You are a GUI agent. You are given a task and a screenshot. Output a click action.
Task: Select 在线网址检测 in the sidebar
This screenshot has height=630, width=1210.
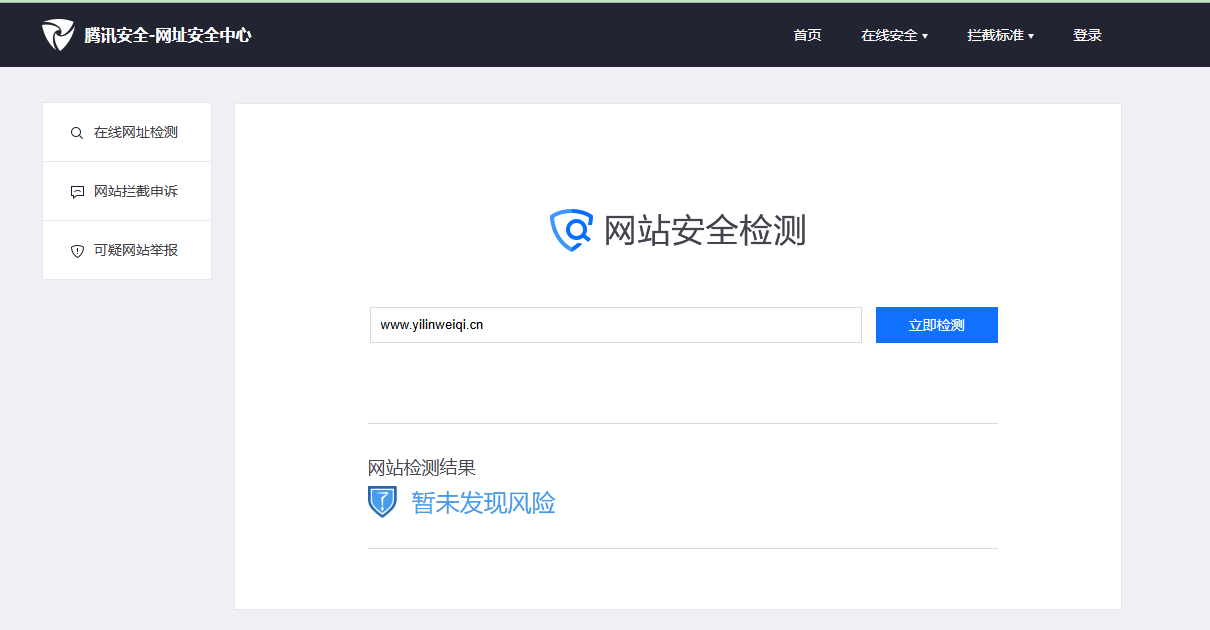pos(127,132)
